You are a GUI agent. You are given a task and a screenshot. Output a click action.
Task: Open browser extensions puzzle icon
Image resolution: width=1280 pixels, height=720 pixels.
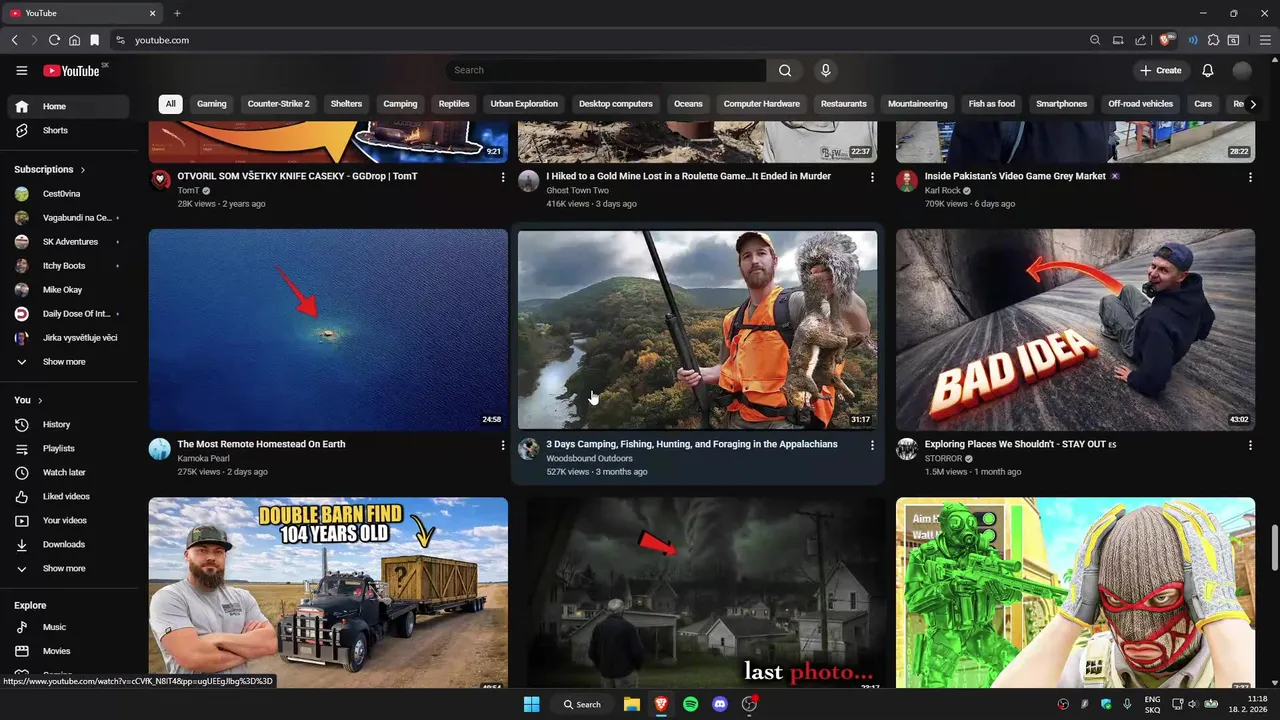click(1213, 40)
